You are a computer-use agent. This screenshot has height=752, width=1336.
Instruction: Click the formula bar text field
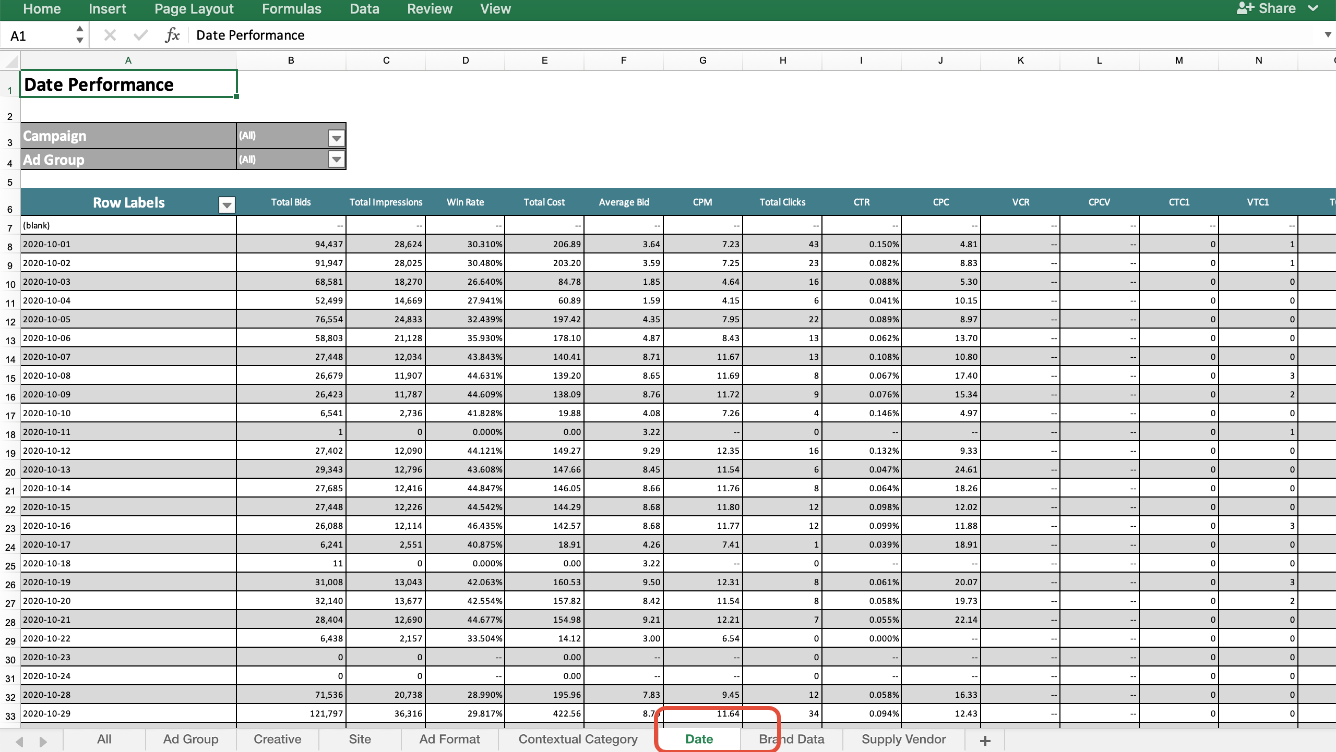tap(750, 35)
